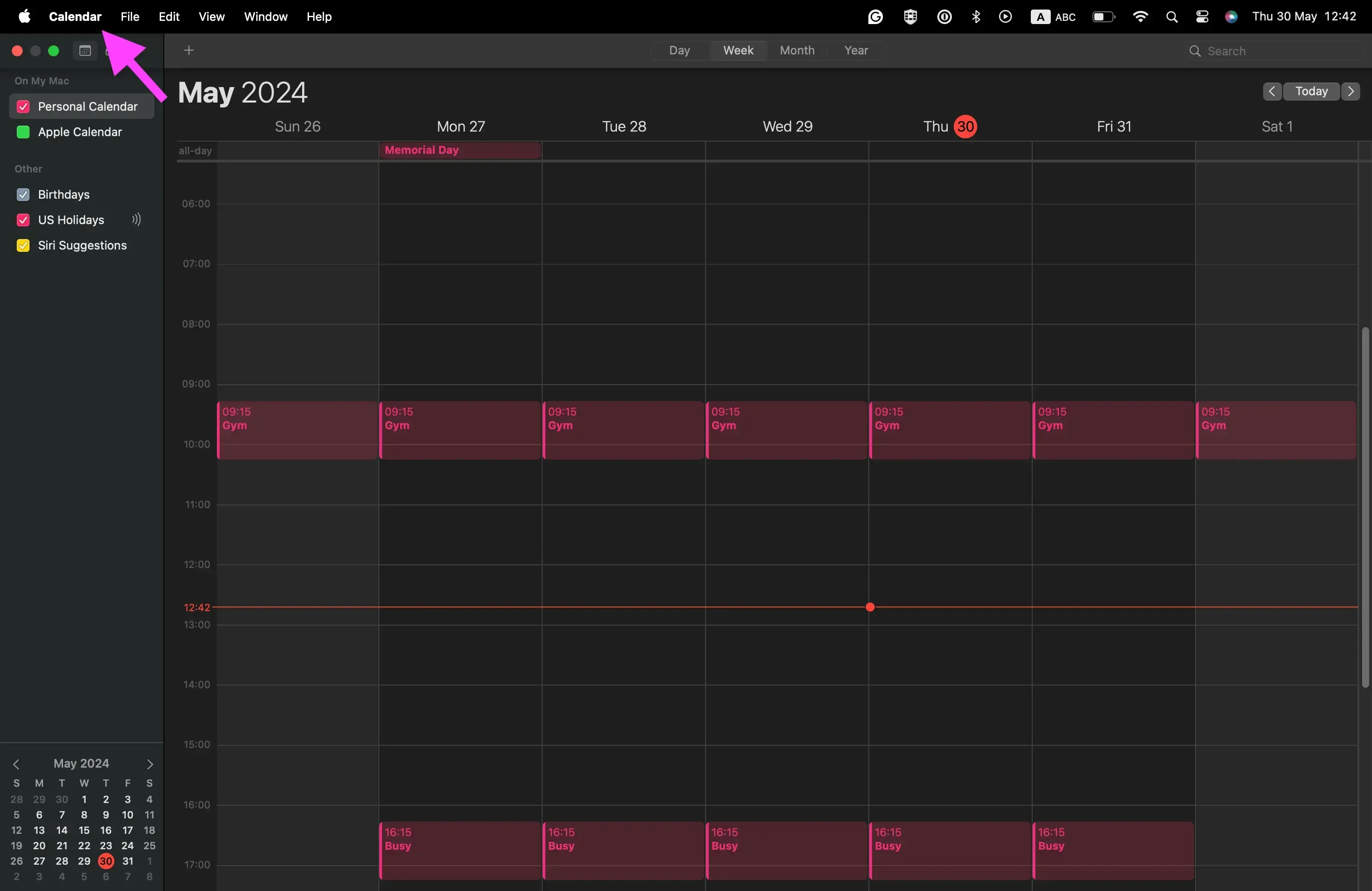Viewport: 1372px width, 891px height.
Task: Select Day view
Action: click(680, 50)
